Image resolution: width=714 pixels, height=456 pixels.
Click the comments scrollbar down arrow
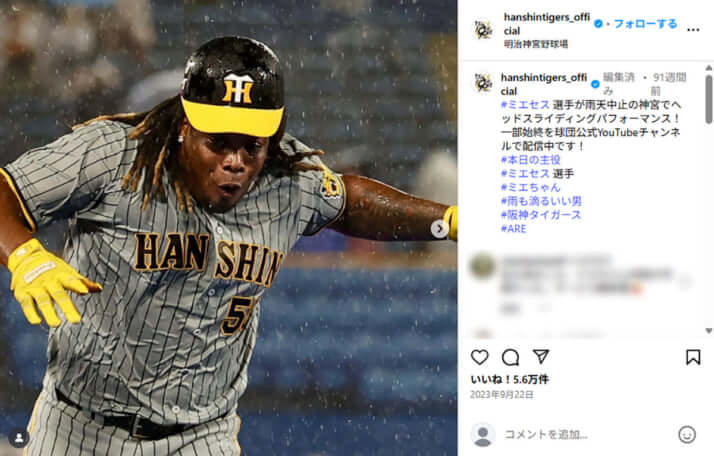tap(709, 331)
